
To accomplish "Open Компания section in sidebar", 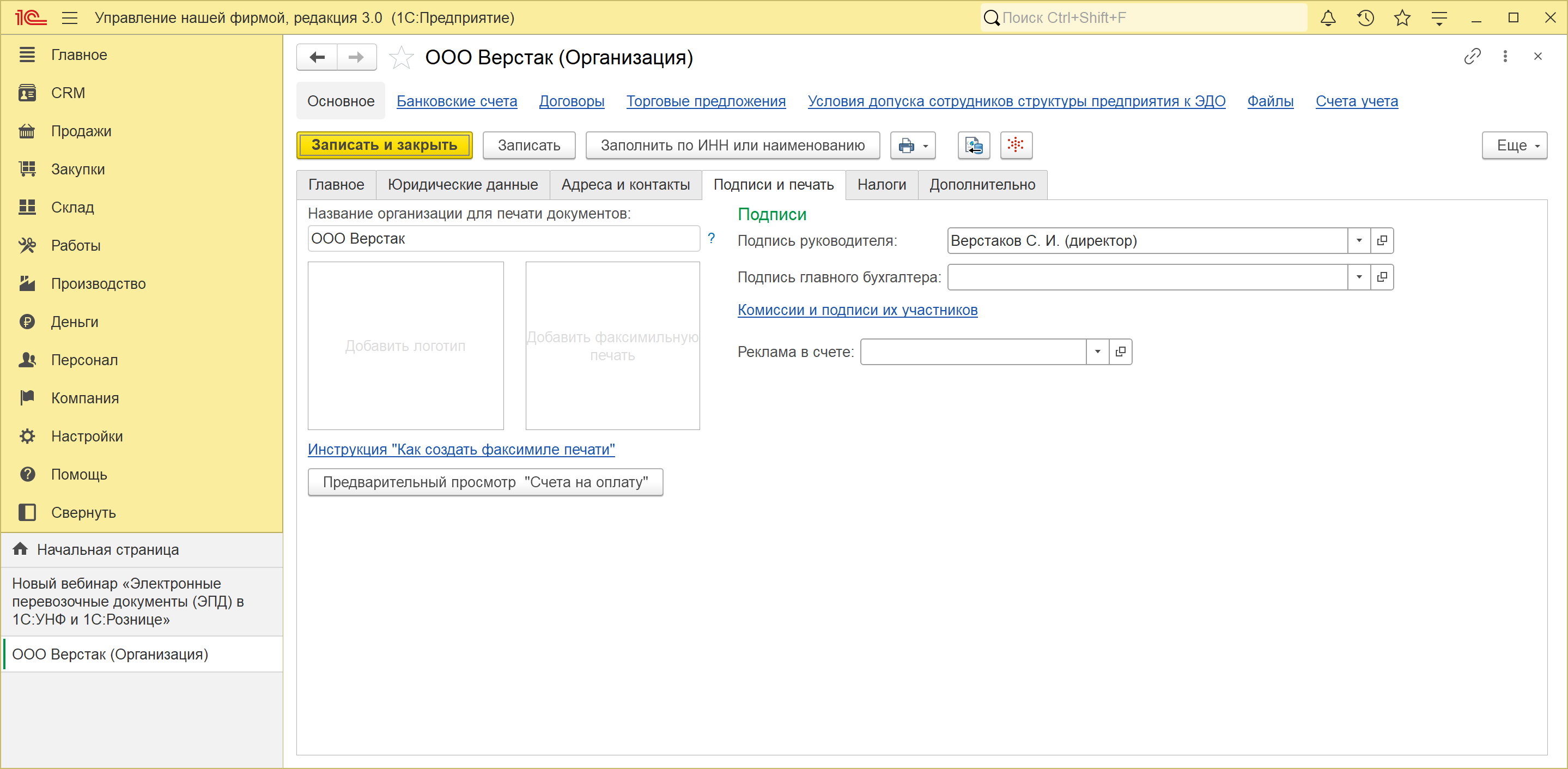I will pyautogui.click(x=142, y=398).
